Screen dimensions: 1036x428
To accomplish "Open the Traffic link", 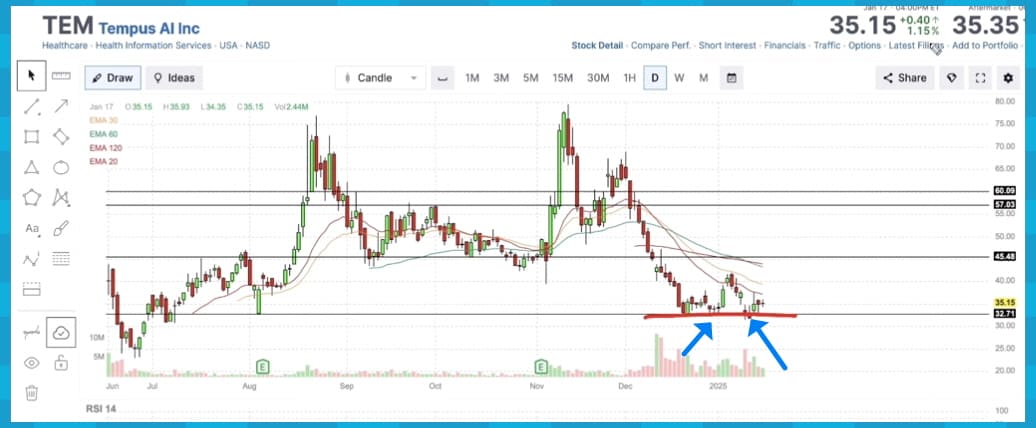I will (x=827, y=46).
